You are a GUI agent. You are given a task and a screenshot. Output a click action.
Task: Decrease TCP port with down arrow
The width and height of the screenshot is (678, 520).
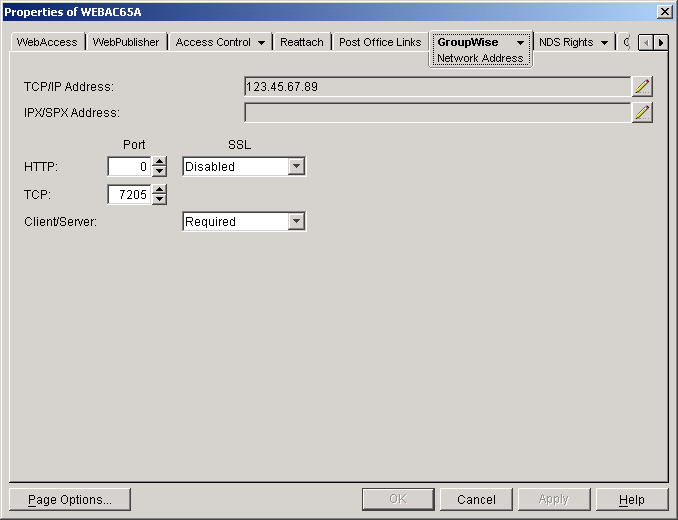click(160, 199)
